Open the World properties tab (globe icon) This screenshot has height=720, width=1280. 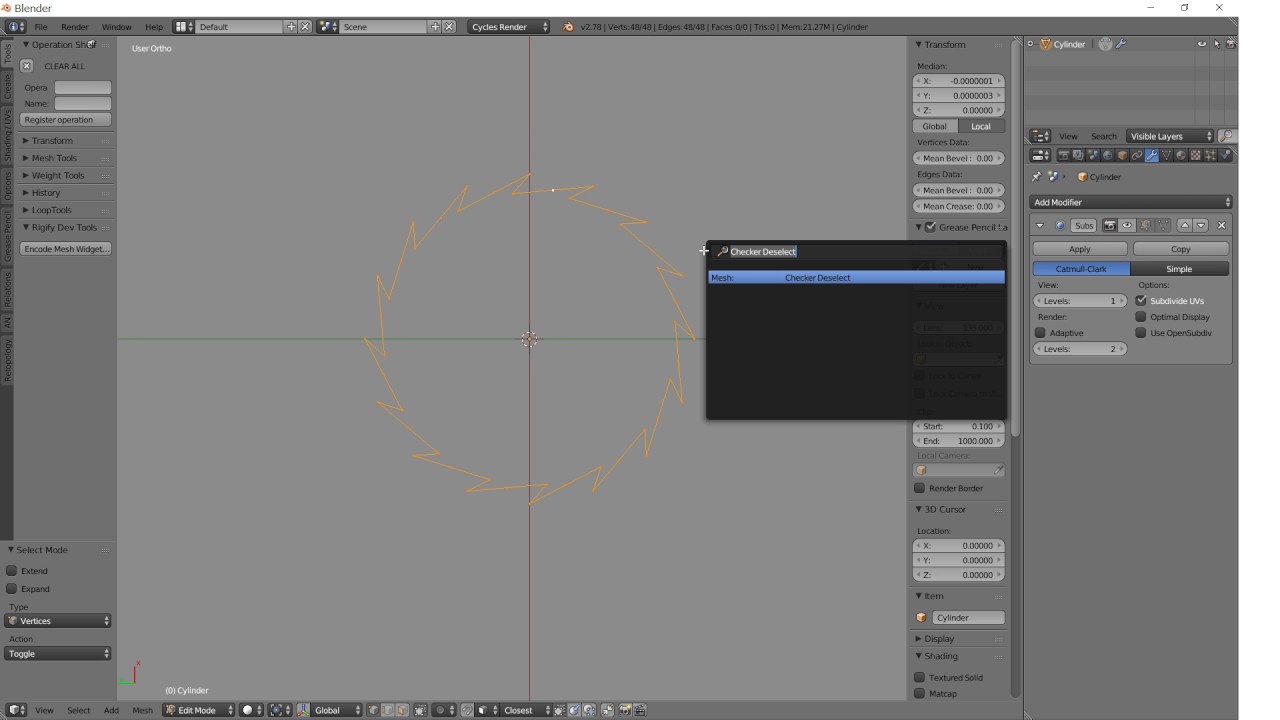[x=1108, y=155]
